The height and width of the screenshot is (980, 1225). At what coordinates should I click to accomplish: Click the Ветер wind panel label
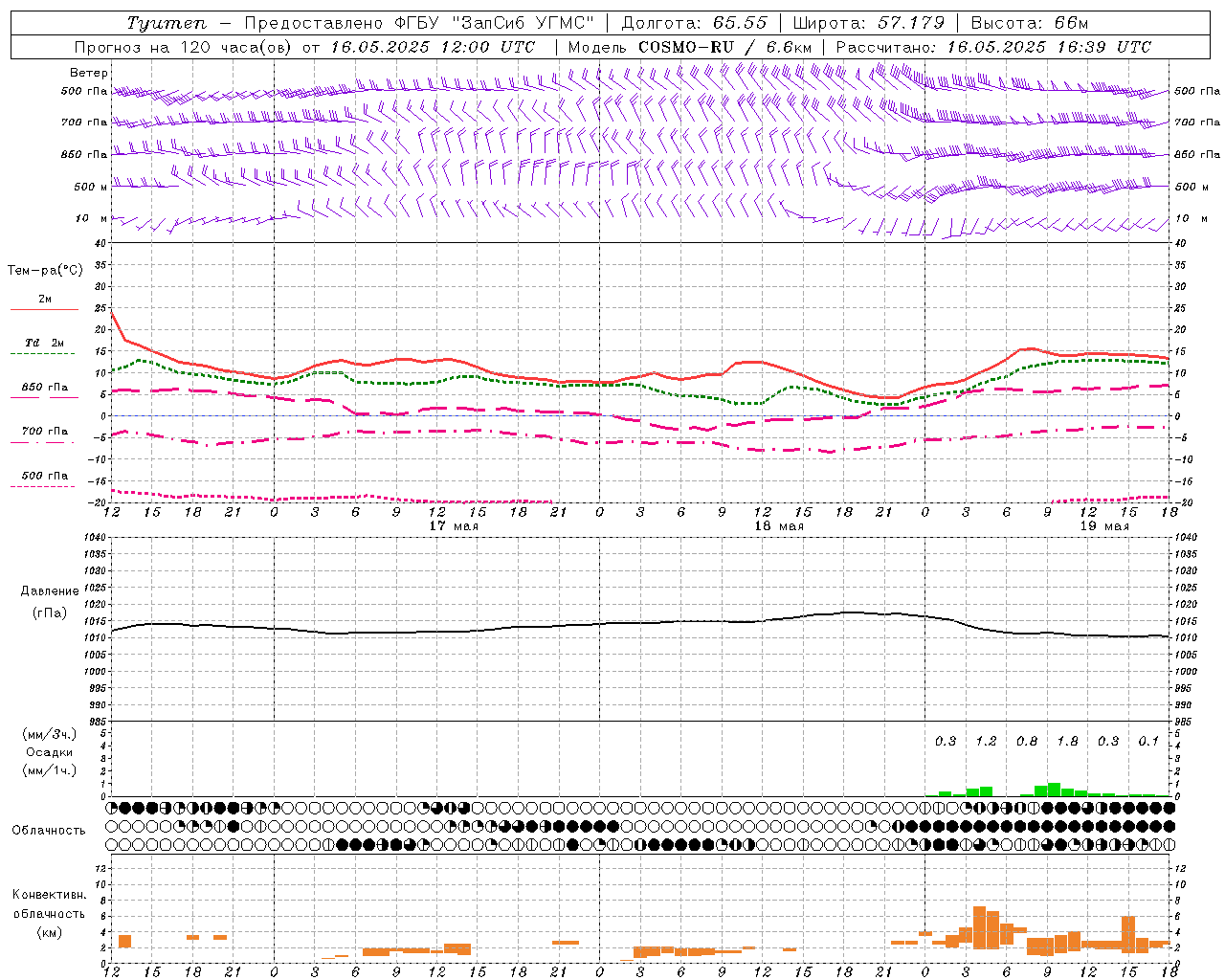[x=88, y=73]
